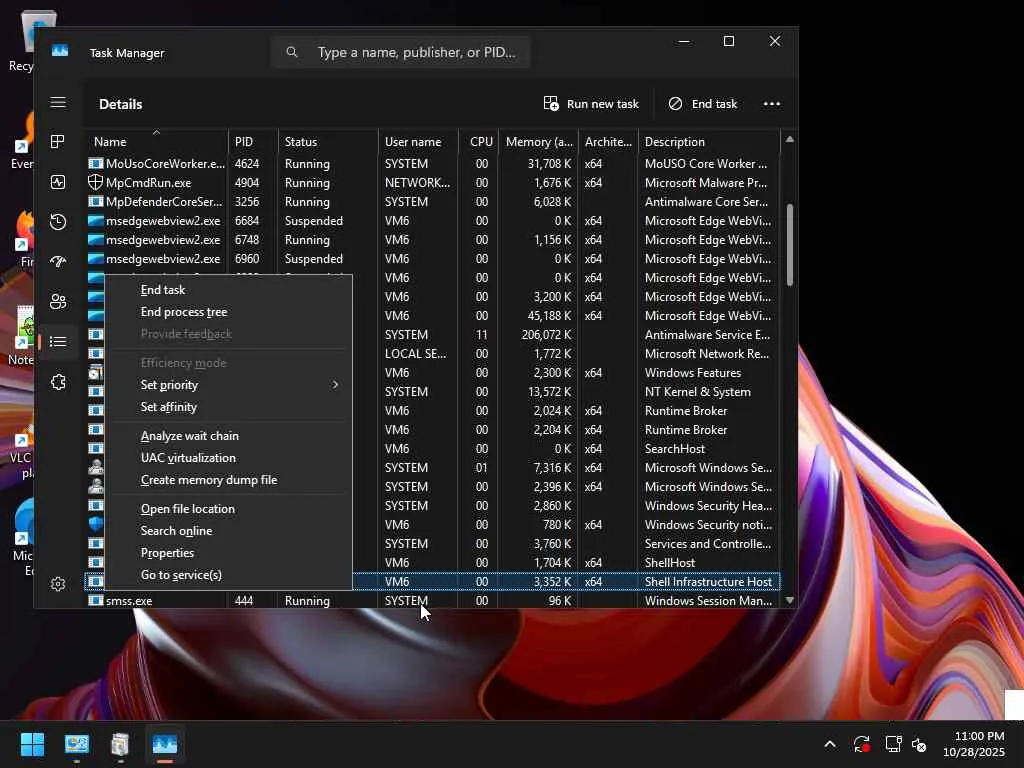Open the clock showing 11:00 PM
Screen dimensions: 1024x768
tap(974, 744)
